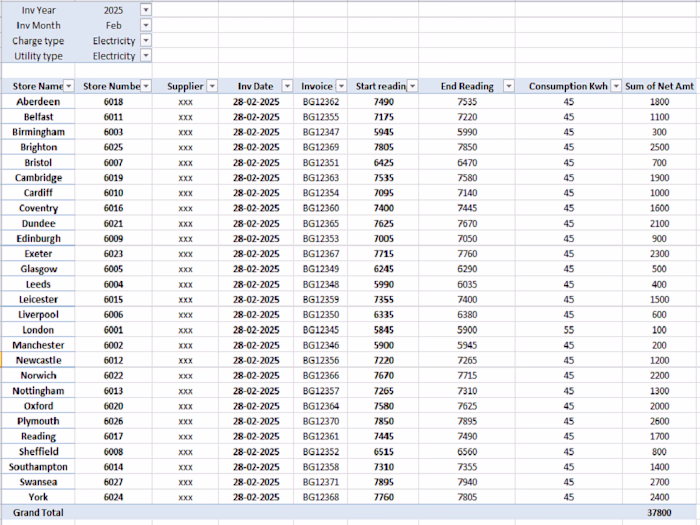Open the Utility type filter dropdown
Screen dimensions: 700x525
click(146, 55)
